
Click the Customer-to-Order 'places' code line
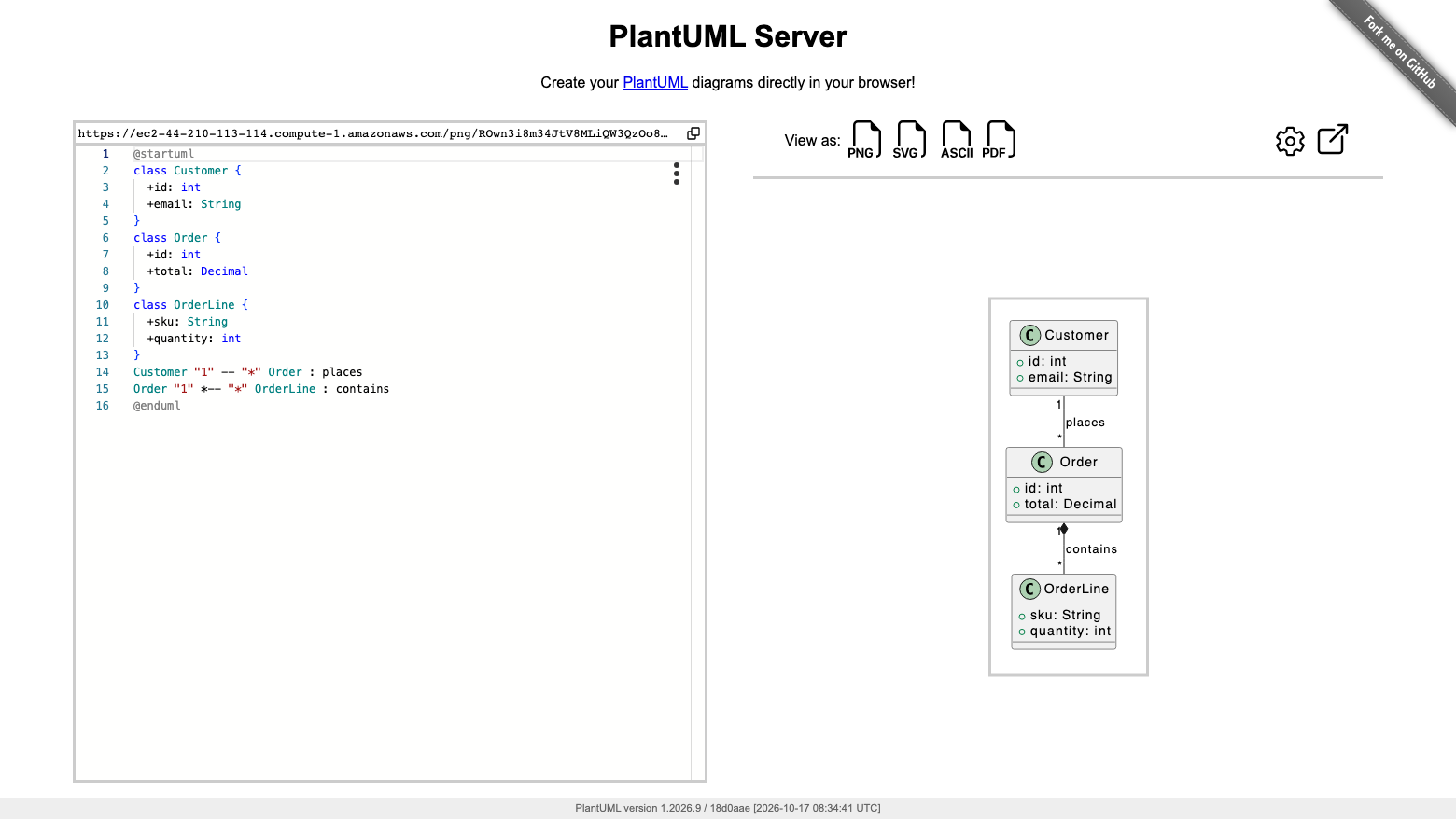coord(247,372)
